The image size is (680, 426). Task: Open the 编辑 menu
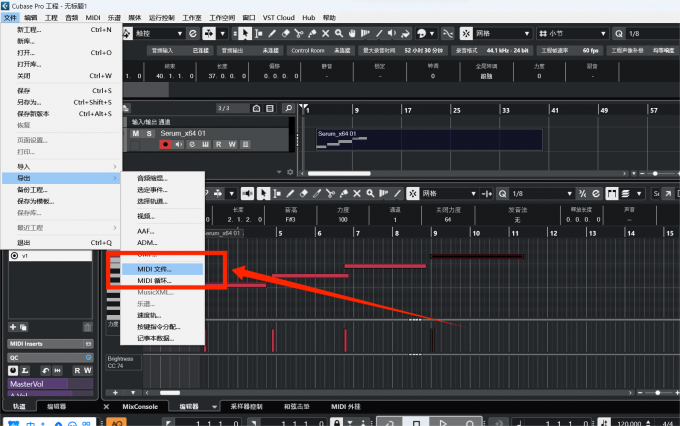pos(30,18)
